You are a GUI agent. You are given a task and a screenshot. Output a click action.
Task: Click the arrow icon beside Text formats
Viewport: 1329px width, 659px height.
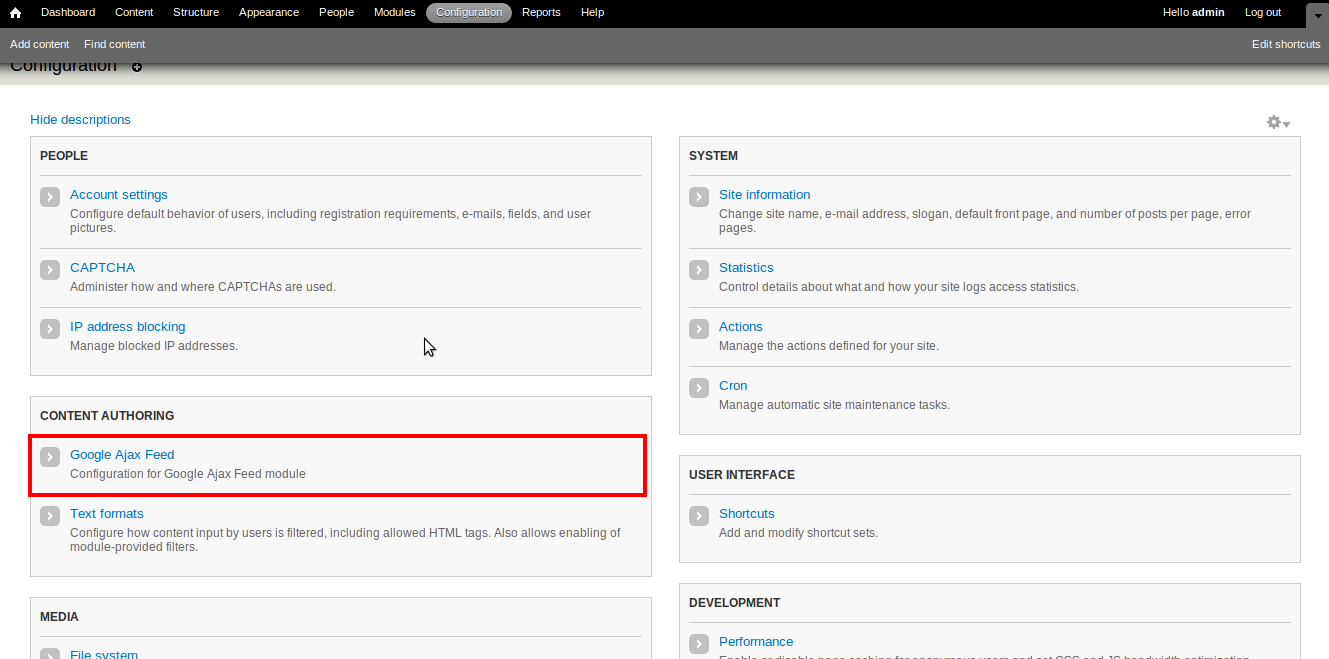(50, 516)
